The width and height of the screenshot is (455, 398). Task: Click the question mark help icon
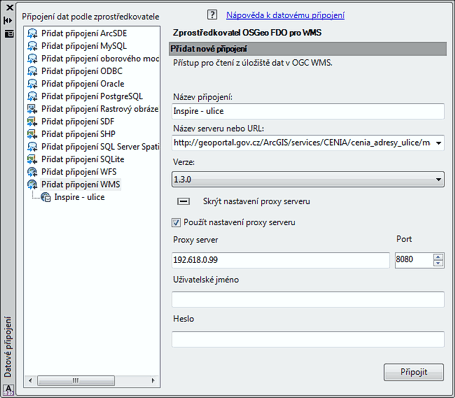[212, 15]
